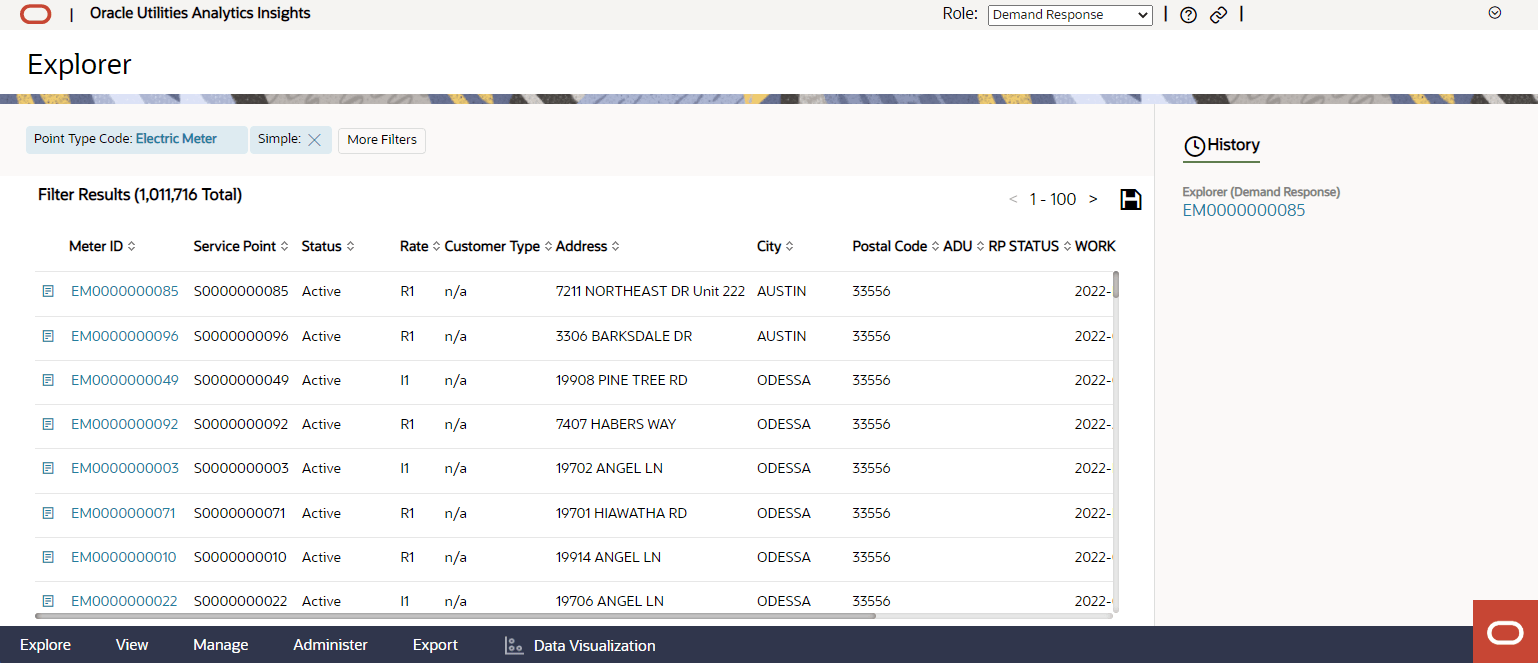Viewport: 1538px width, 663px height.
Task: Expand the header chevron circle icon
Action: [x=1495, y=13]
